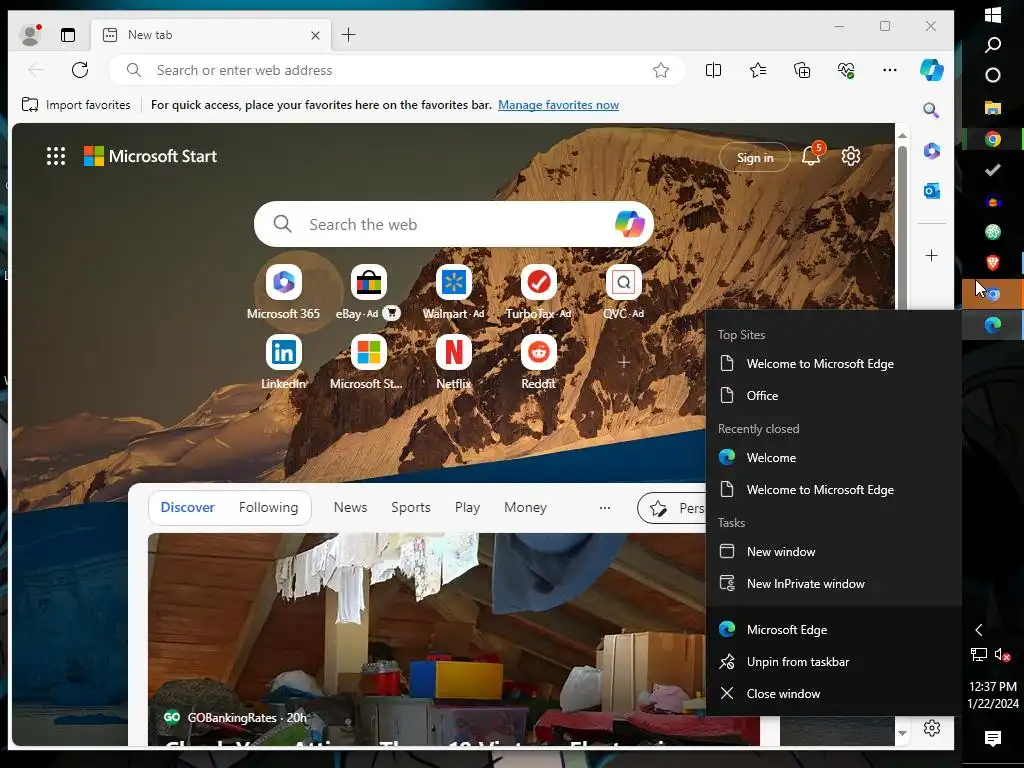Screen dimensions: 1024x768
Task: Add this page to favorites star
Action: coord(661,70)
